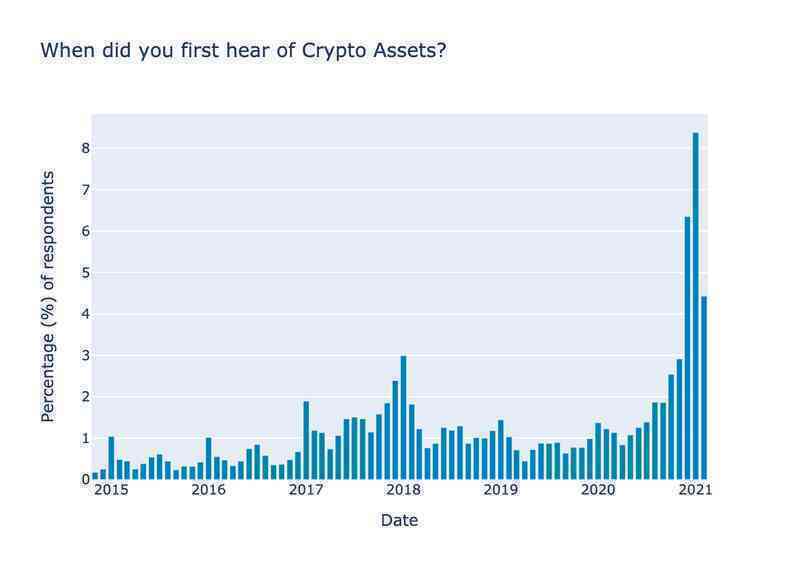Click the 8 tick on the y-axis
799x571 pixels.
(x=85, y=148)
